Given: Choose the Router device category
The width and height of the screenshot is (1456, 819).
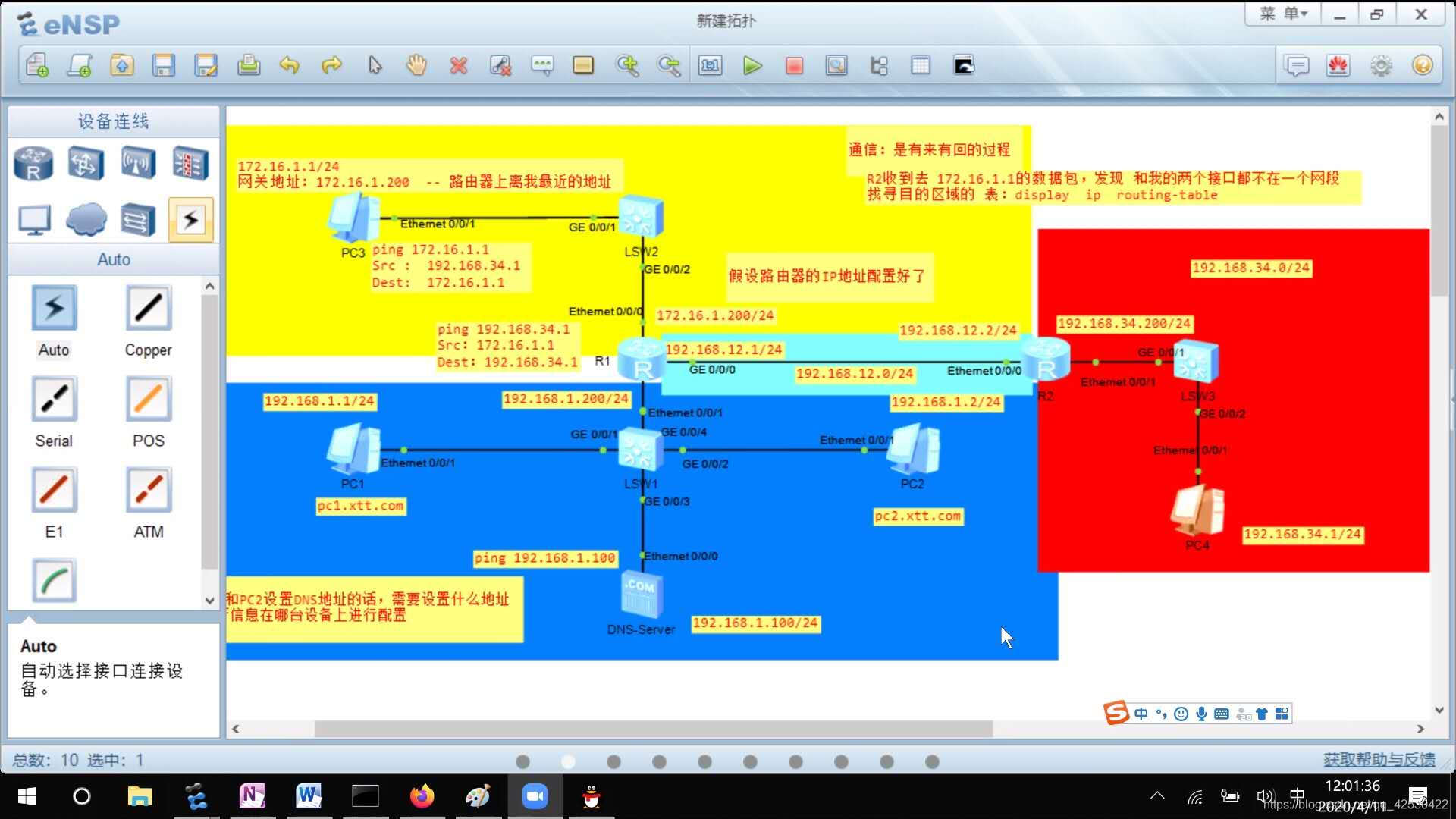Looking at the screenshot, I should click(33, 163).
